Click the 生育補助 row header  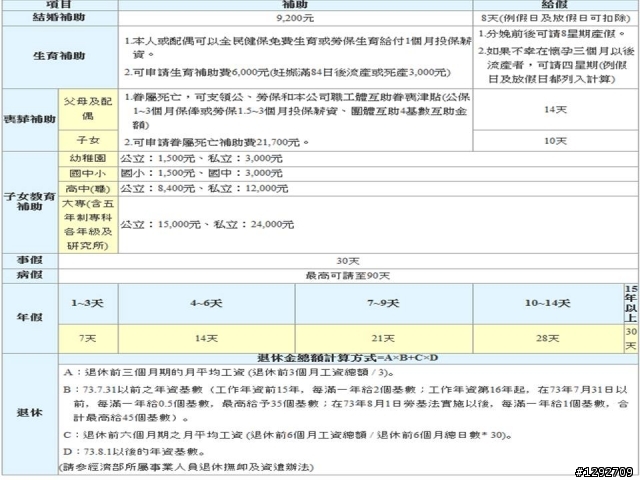coord(60,56)
